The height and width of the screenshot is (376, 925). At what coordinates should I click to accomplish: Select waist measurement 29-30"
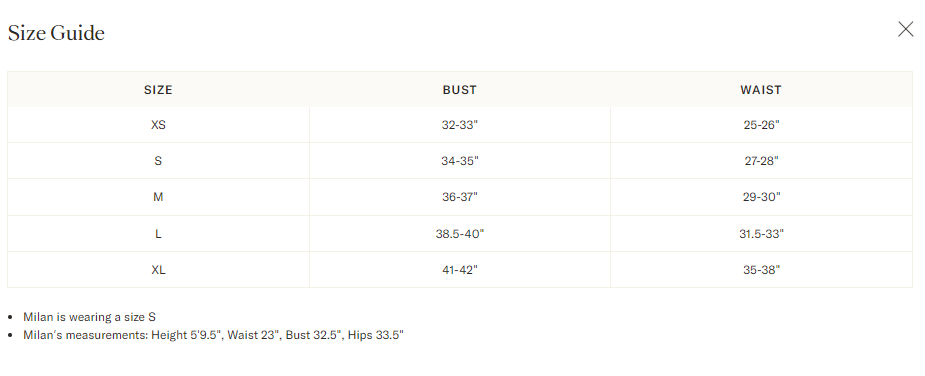click(761, 197)
